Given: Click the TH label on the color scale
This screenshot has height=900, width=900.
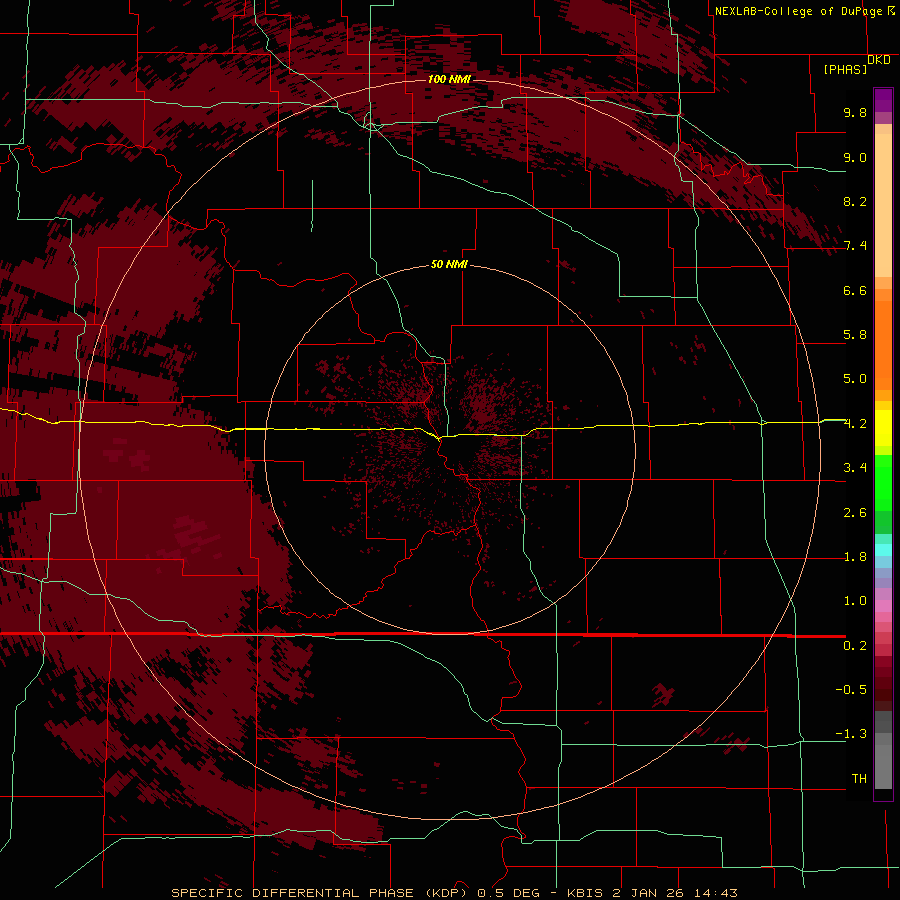Looking at the screenshot, I should point(859,779).
